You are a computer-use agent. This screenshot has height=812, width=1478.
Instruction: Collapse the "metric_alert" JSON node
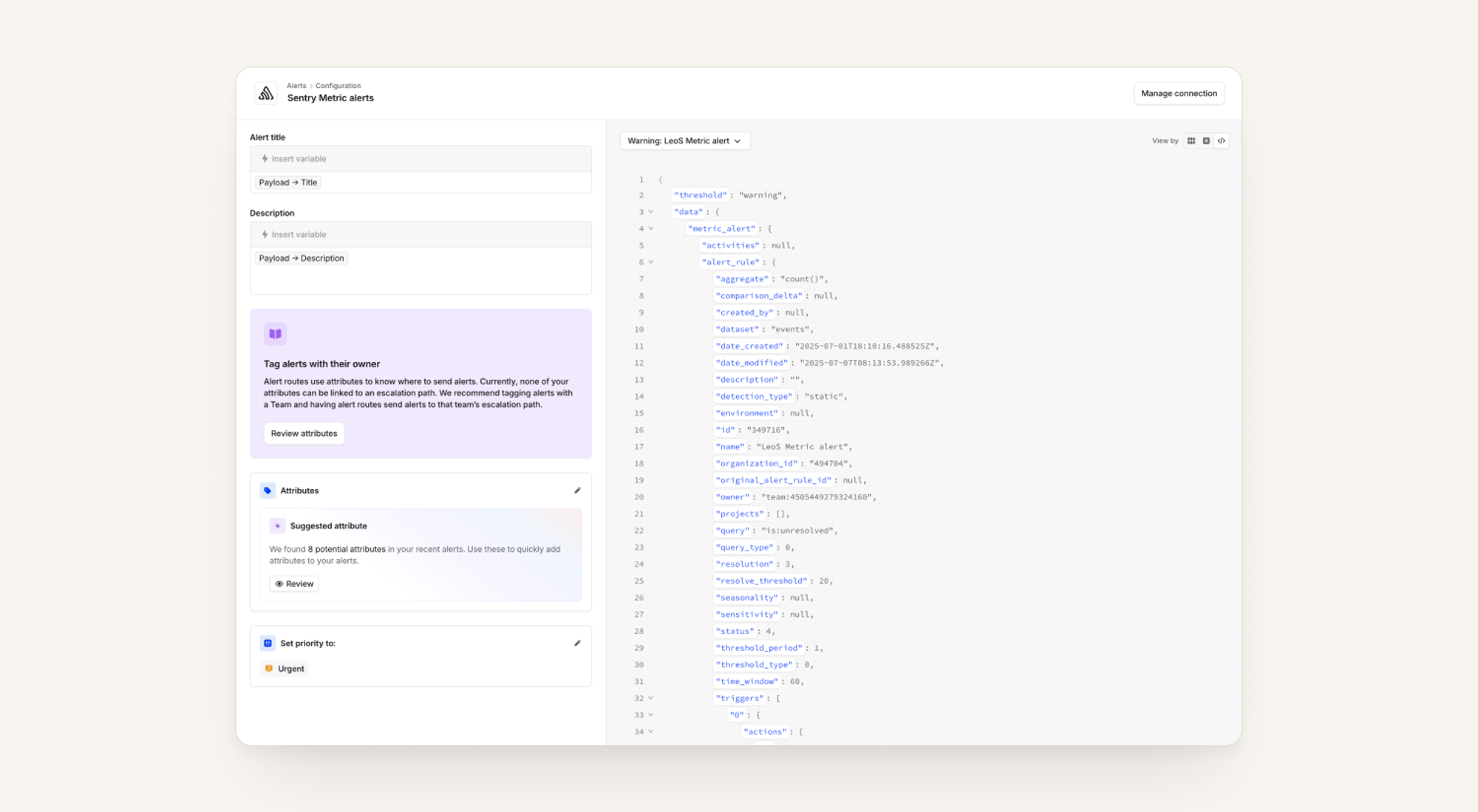coord(651,229)
